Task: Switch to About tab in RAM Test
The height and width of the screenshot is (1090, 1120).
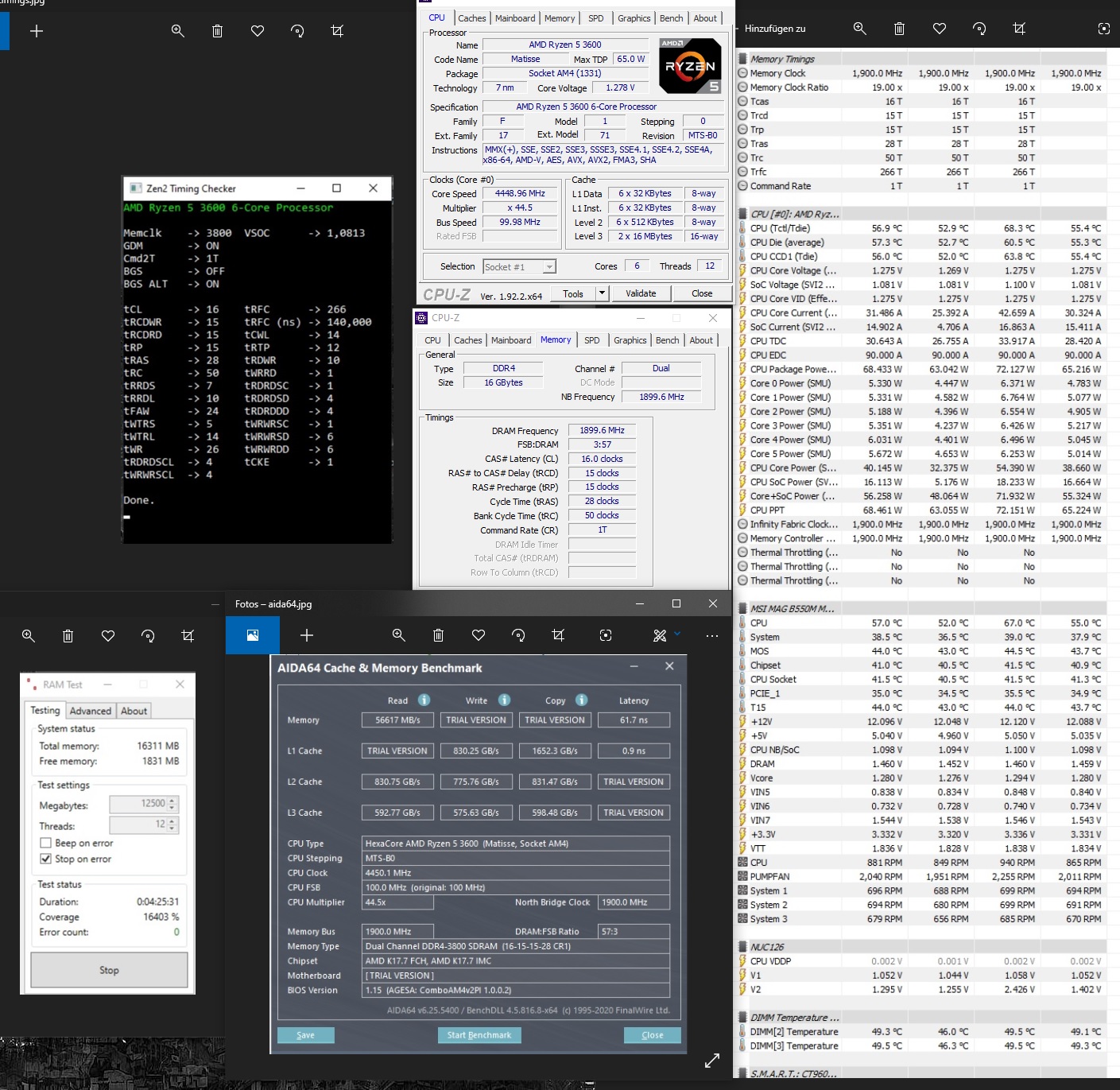Action: (x=134, y=711)
